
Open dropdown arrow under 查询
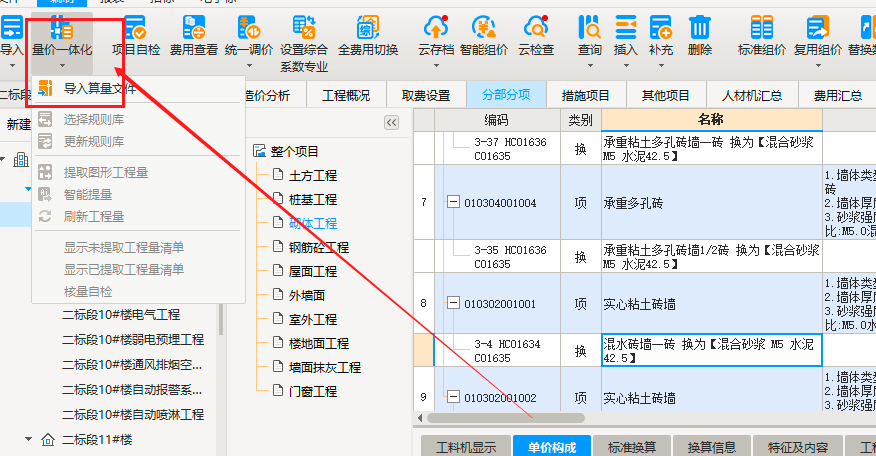590,66
